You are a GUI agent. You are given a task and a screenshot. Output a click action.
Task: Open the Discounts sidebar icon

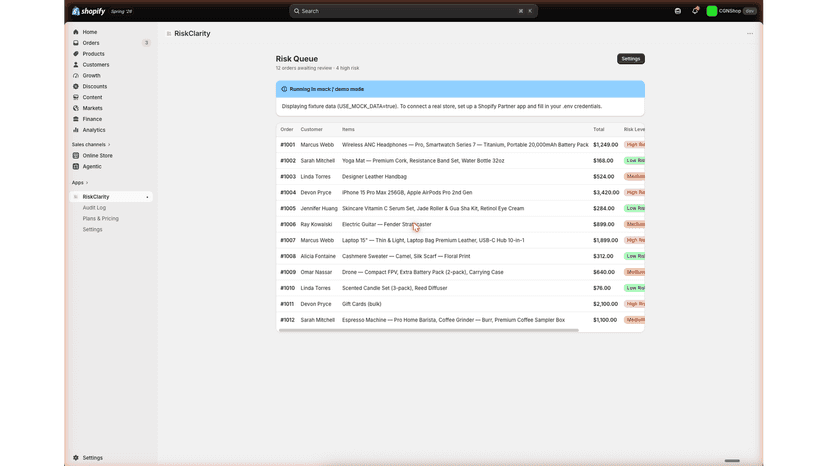[x=76, y=86]
